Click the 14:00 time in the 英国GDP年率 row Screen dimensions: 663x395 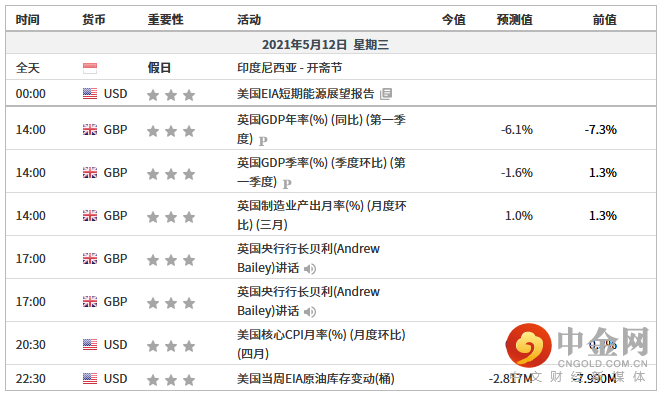point(30,129)
